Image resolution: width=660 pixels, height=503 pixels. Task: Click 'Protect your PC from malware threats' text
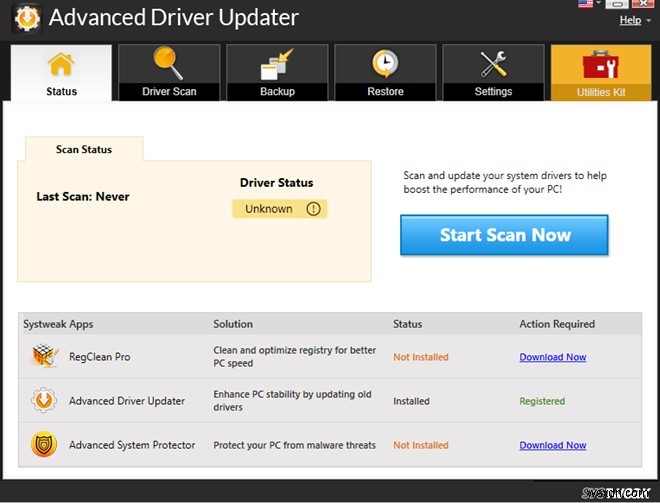pyautogui.click(x=294, y=445)
